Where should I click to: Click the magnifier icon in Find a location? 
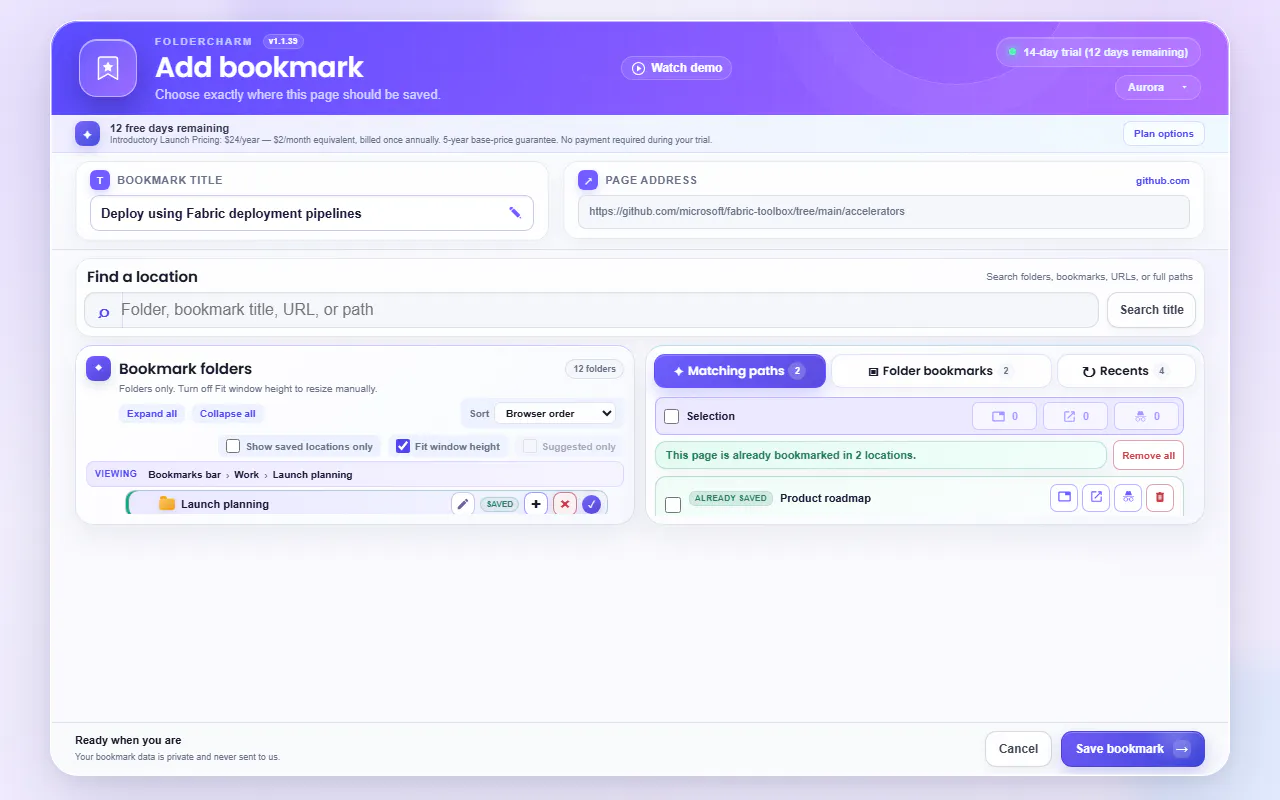(104, 311)
